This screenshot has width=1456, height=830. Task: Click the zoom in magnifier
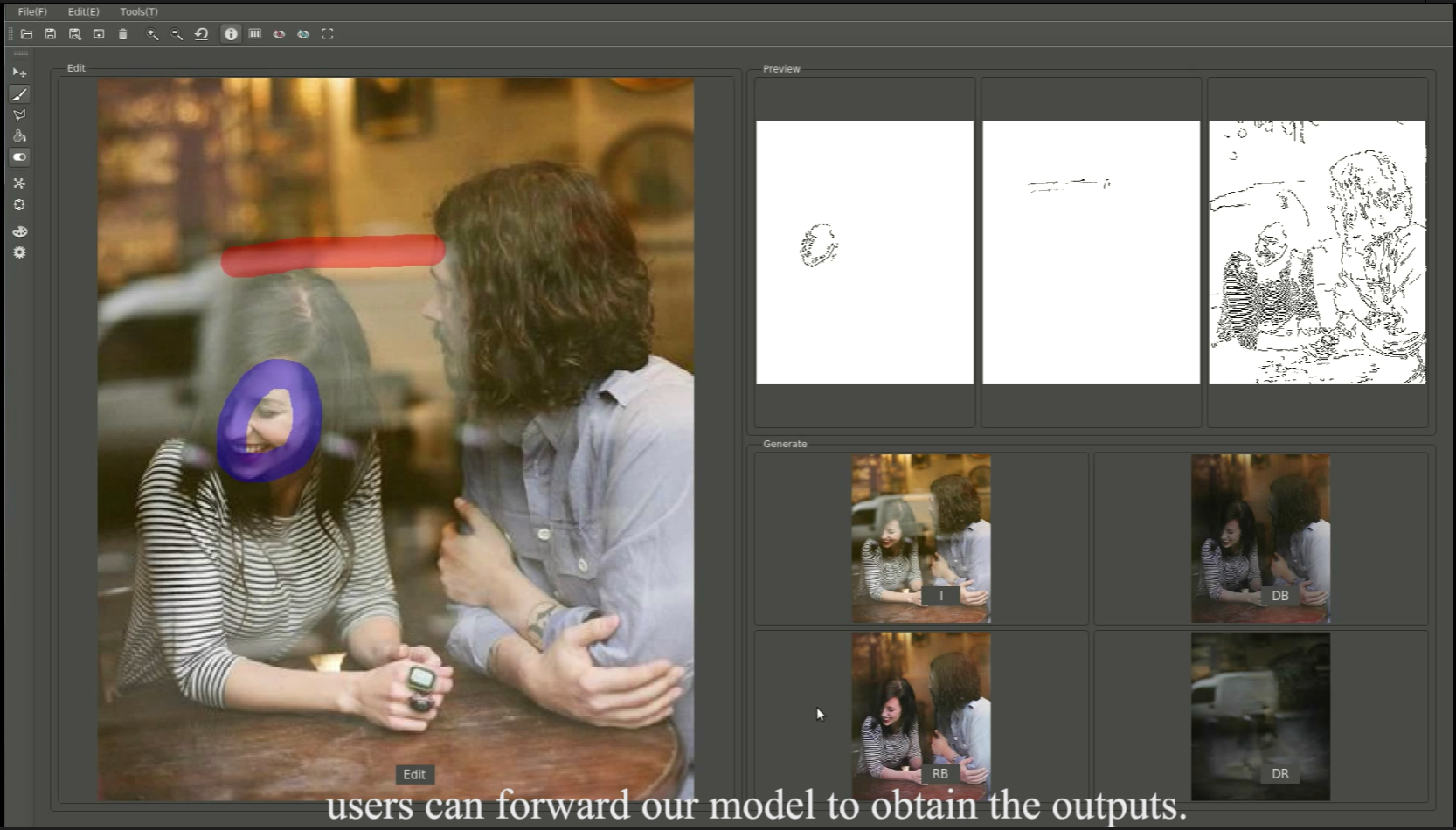(153, 34)
